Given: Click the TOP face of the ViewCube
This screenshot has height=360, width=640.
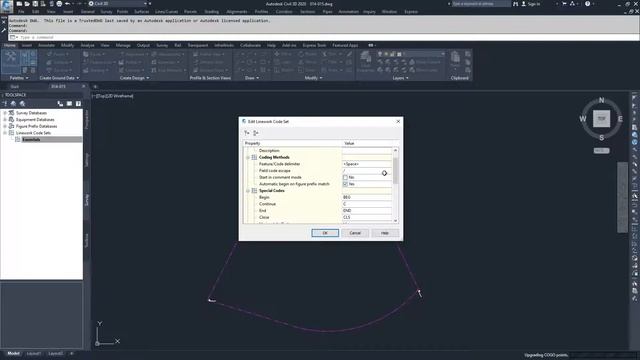Looking at the screenshot, I should coord(601,119).
